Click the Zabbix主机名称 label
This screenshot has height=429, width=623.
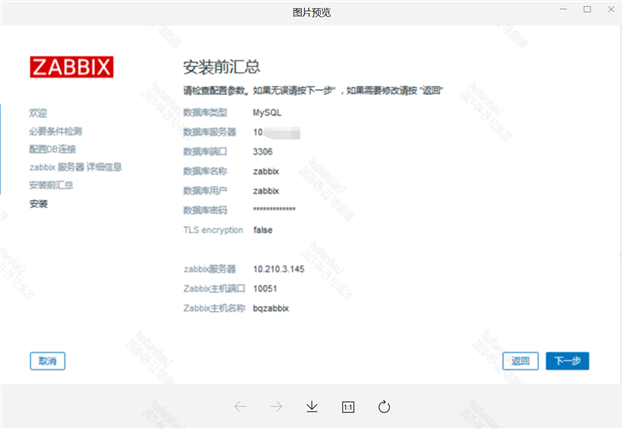click(215, 308)
